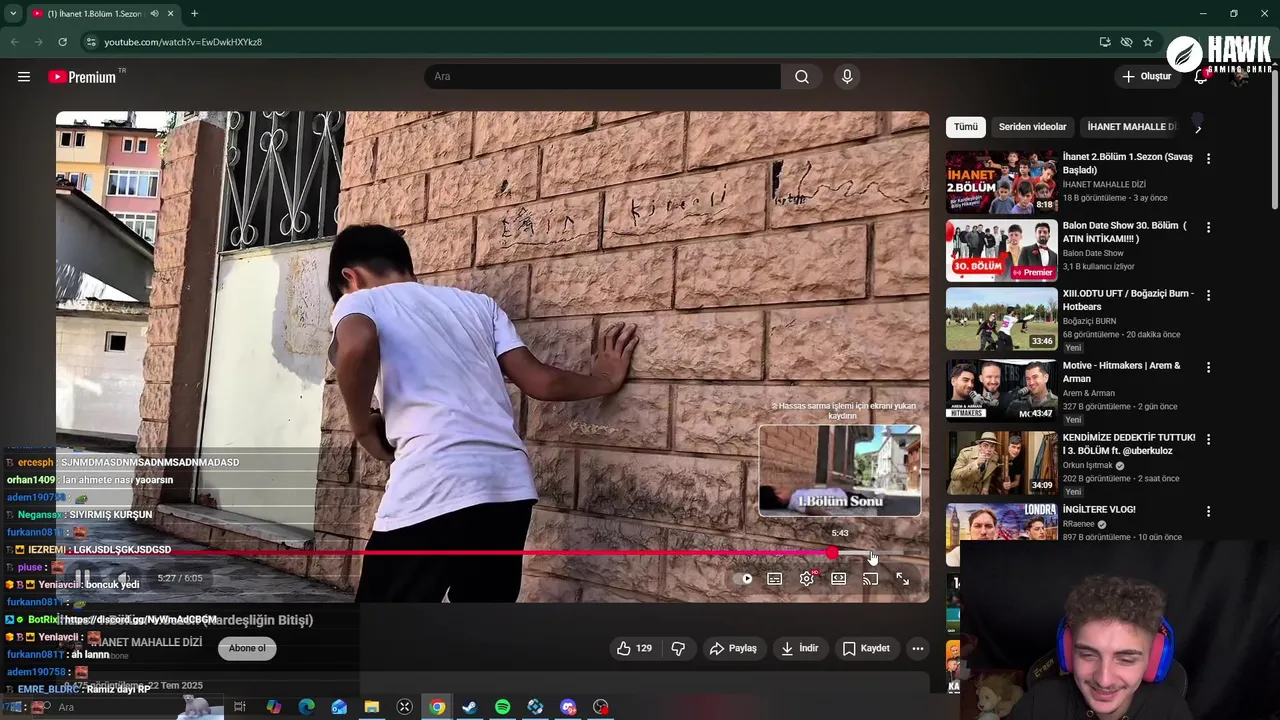Open options for XIII.ODTU UFT video

tap(1208, 296)
